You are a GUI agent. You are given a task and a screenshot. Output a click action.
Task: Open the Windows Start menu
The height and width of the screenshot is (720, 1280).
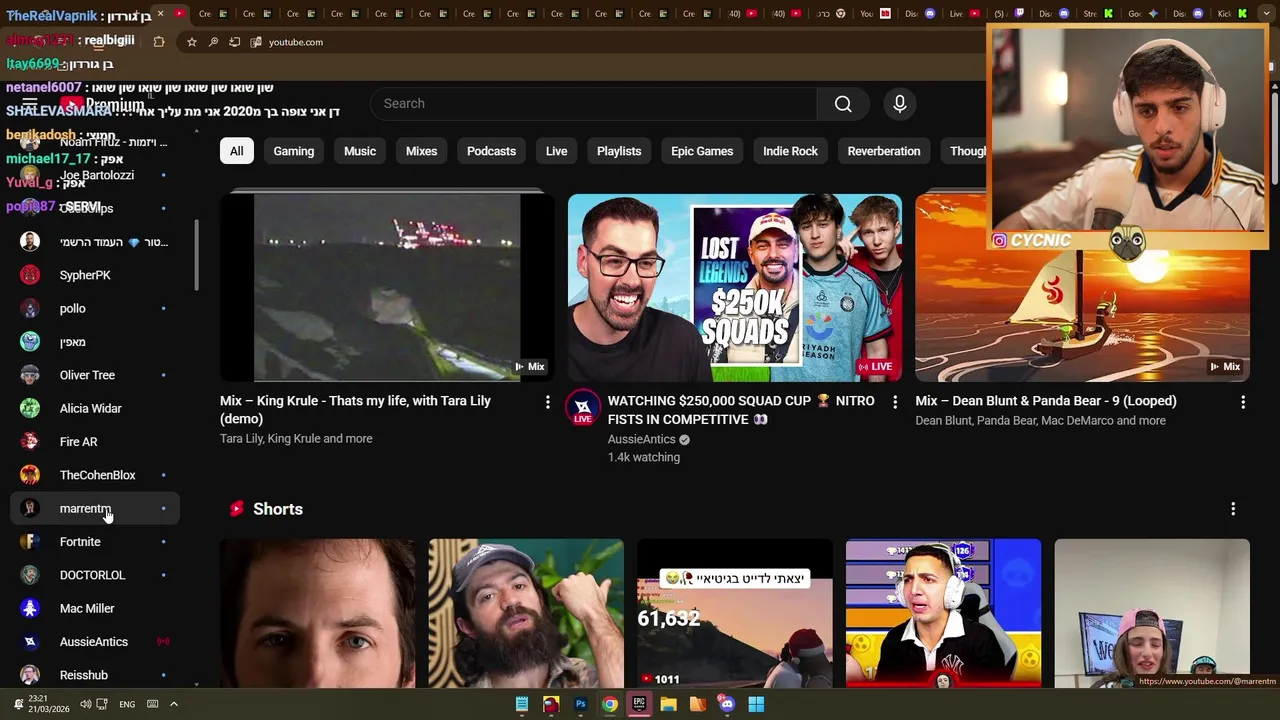(x=756, y=704)
